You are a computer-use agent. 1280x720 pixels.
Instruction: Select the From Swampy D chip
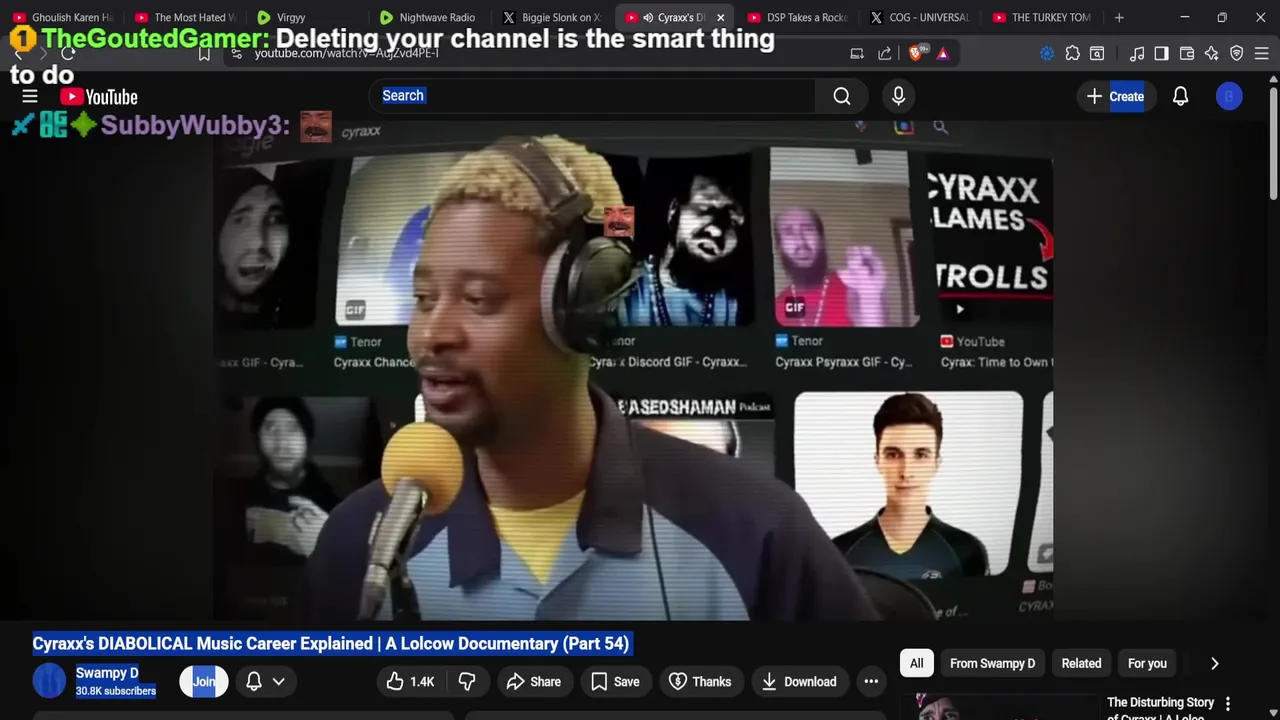[992, 663]
